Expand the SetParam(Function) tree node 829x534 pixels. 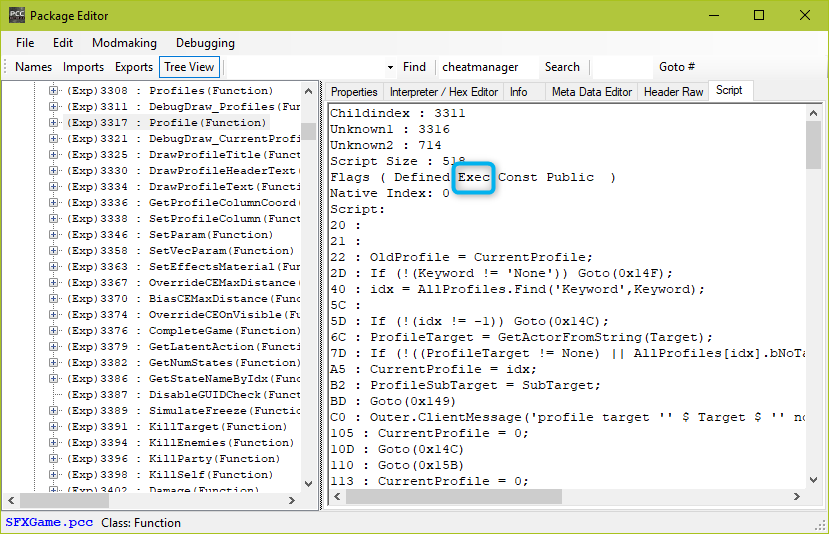point(54,235)
